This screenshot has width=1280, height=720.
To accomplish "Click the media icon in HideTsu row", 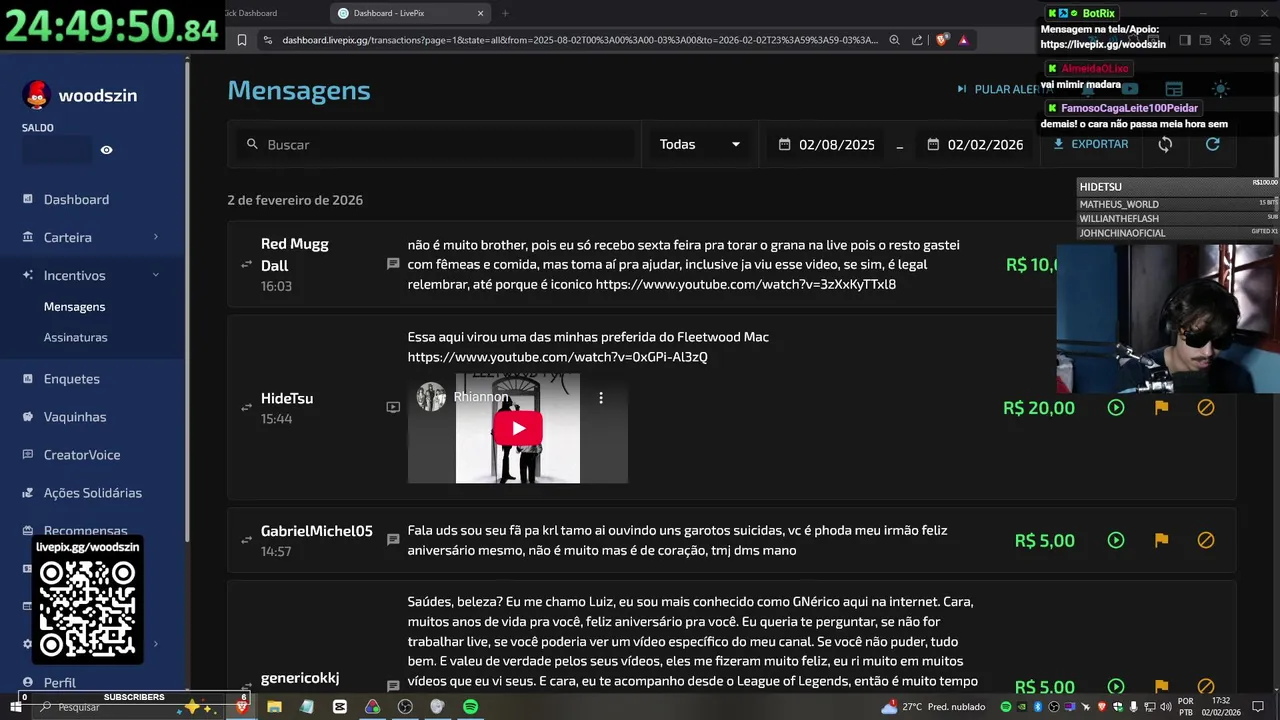I will pyautogui.click(x=393, y=407).
